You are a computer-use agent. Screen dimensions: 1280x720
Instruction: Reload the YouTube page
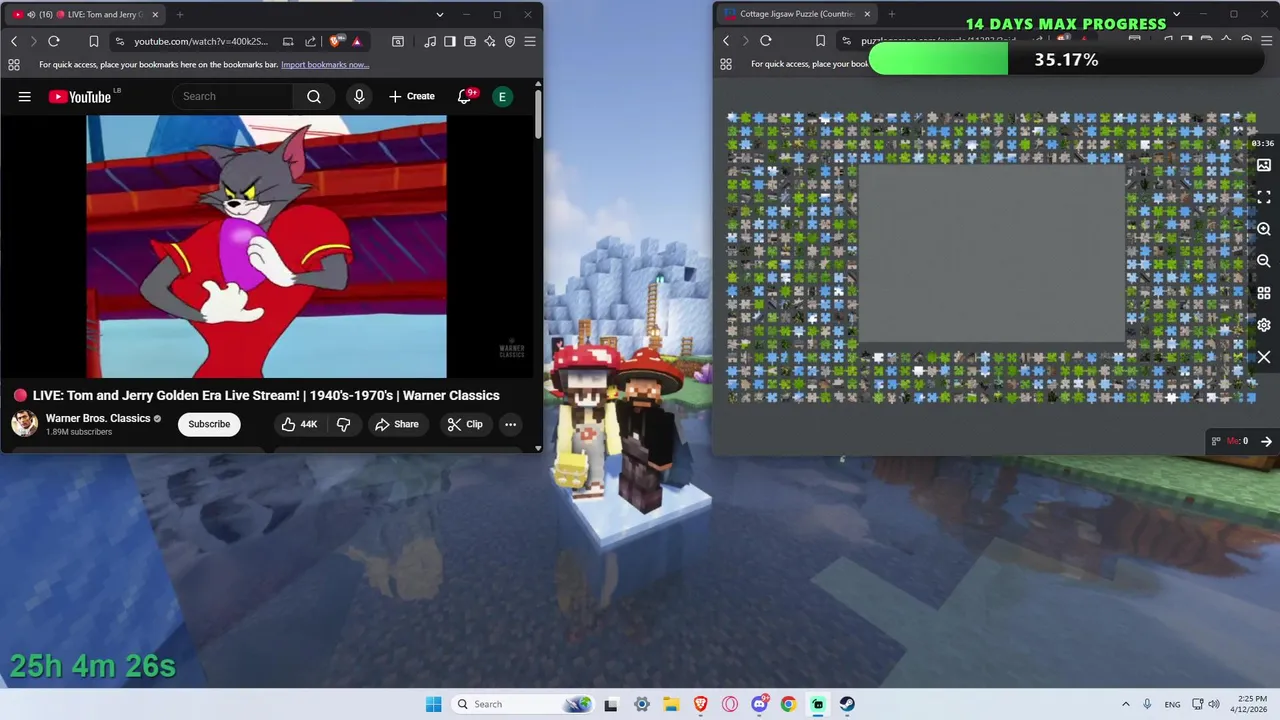54,41
